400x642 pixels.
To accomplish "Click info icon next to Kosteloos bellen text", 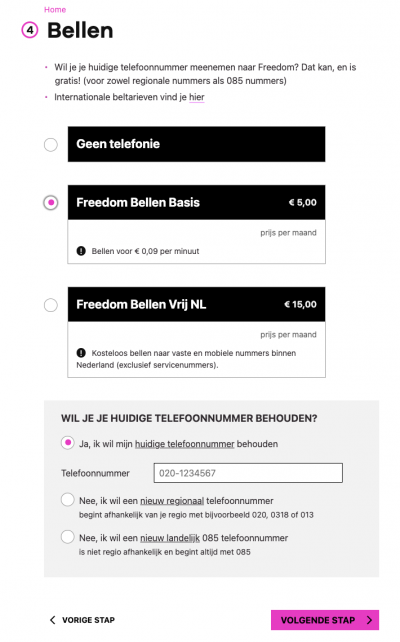I will (x=81, y=353).
